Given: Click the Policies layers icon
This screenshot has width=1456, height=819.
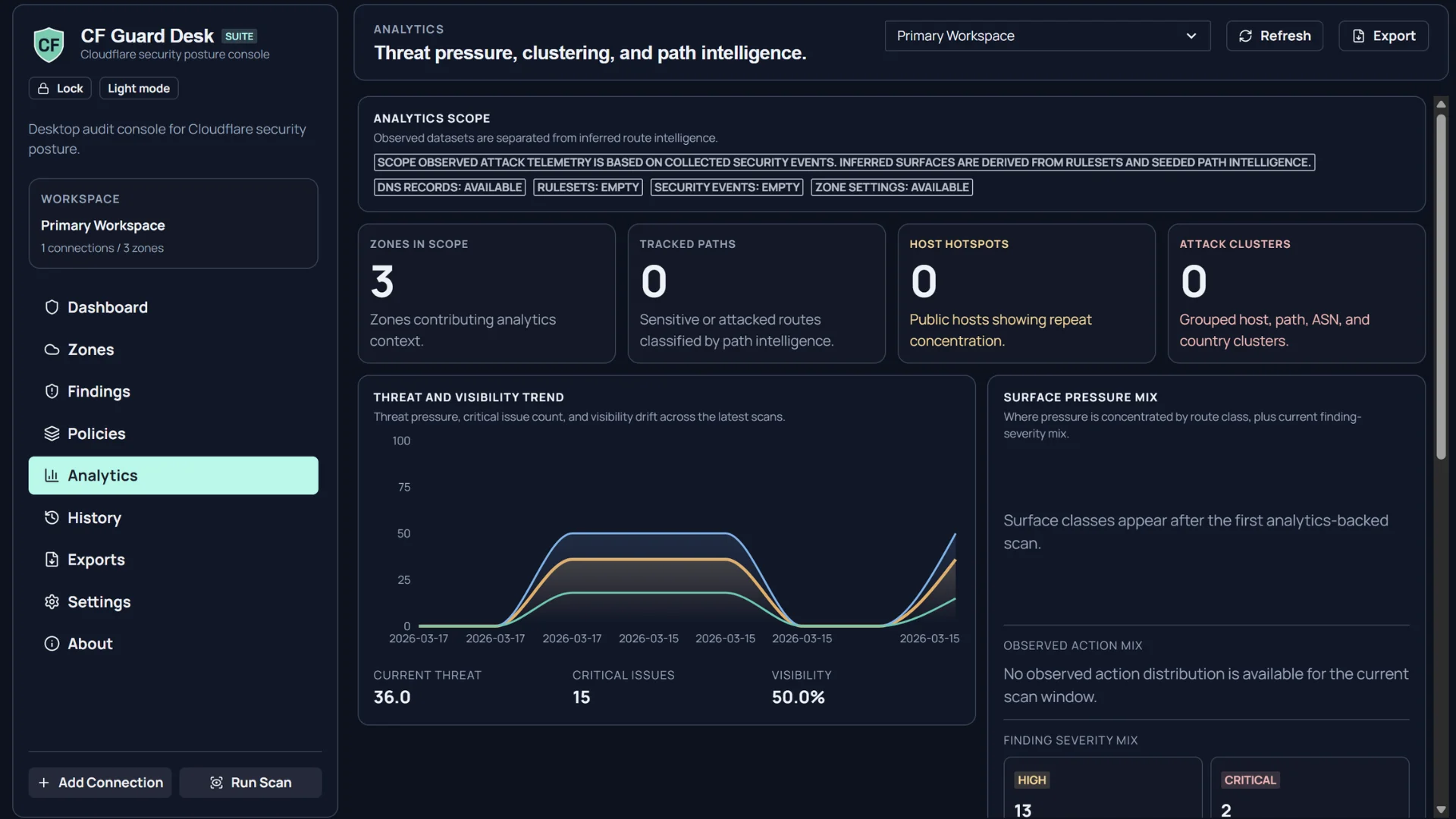Looking at the screenshot, I should click(52, 434).
